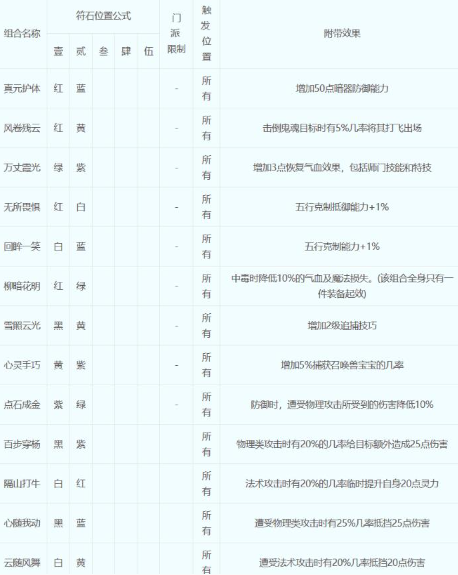Image resolution: width=458 pixels, height=575 pixels.
Task: Click the 组合名称 column header
Action: (22, 33)
